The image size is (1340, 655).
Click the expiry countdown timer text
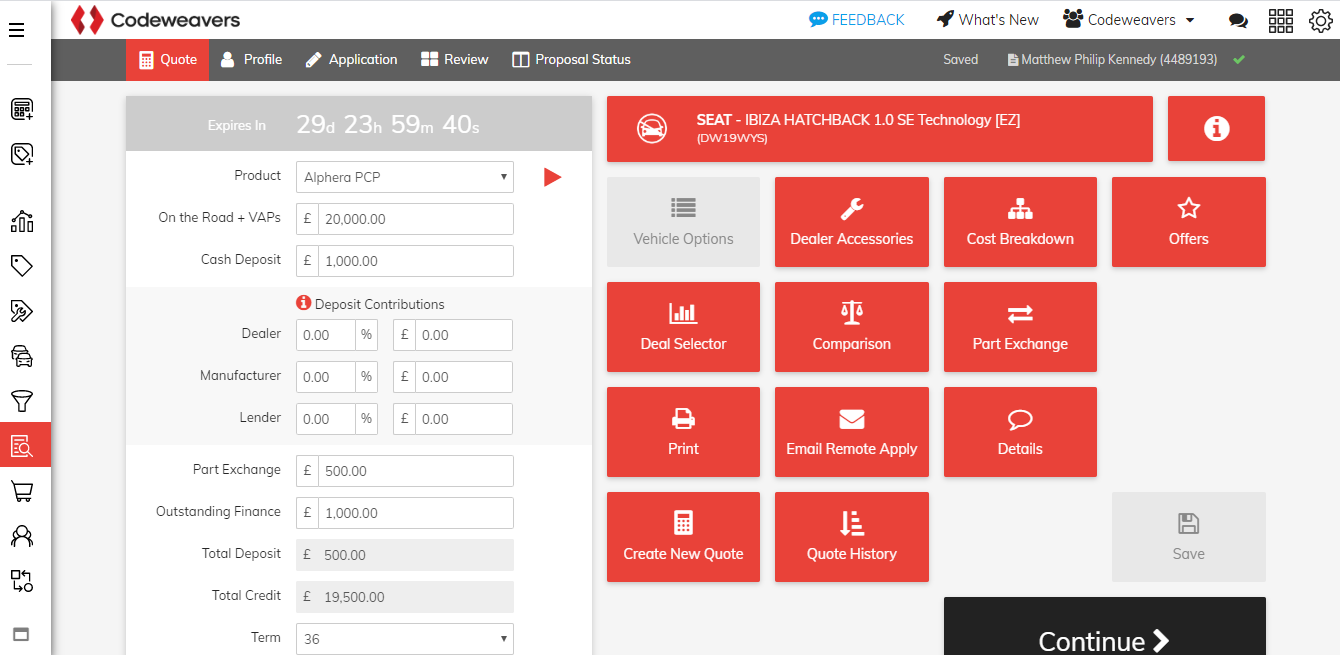388,125
